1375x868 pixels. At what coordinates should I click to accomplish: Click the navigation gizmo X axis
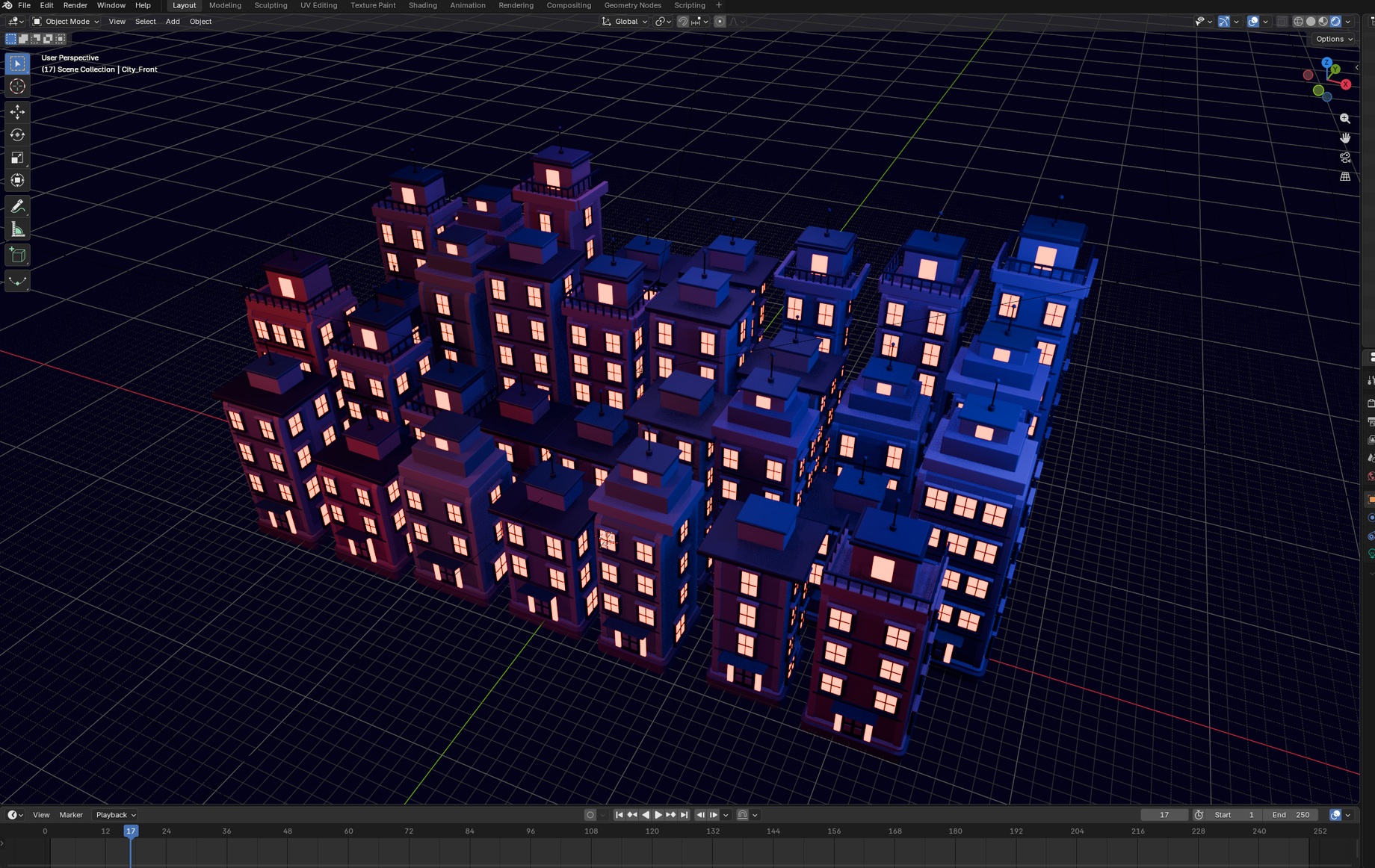pyautogui.click(x=1346, y=84)
